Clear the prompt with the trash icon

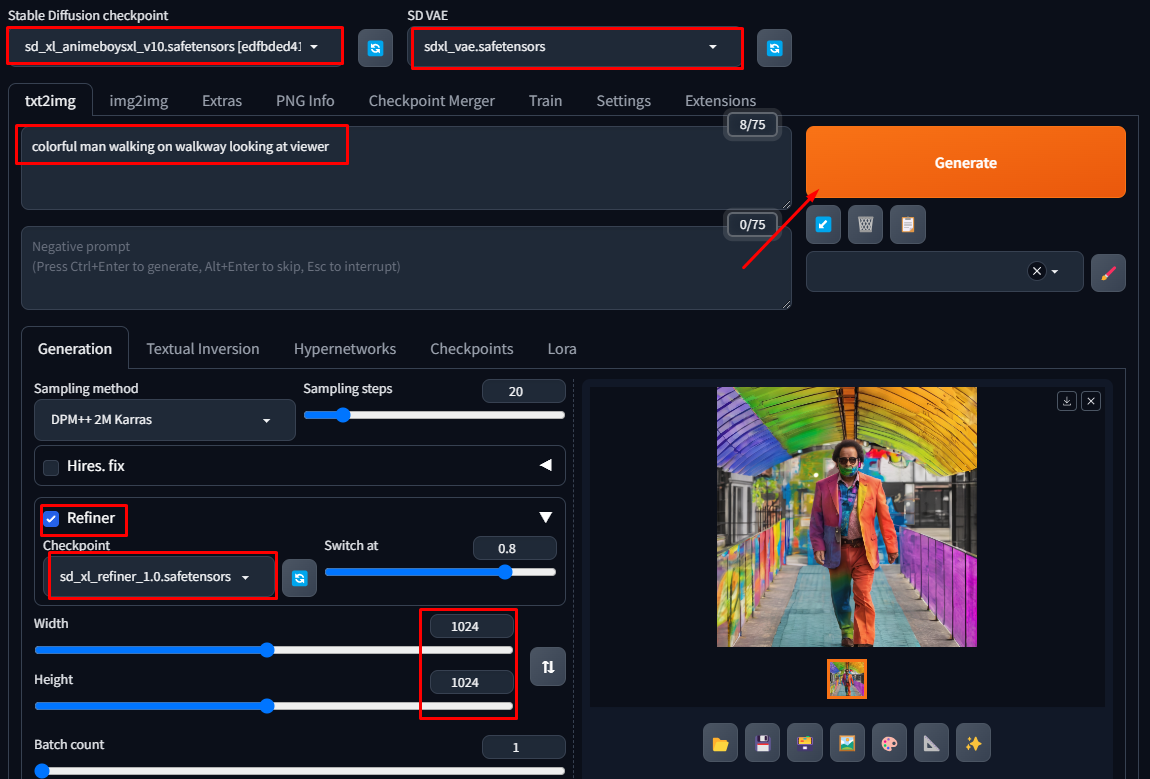pos(865,225)
